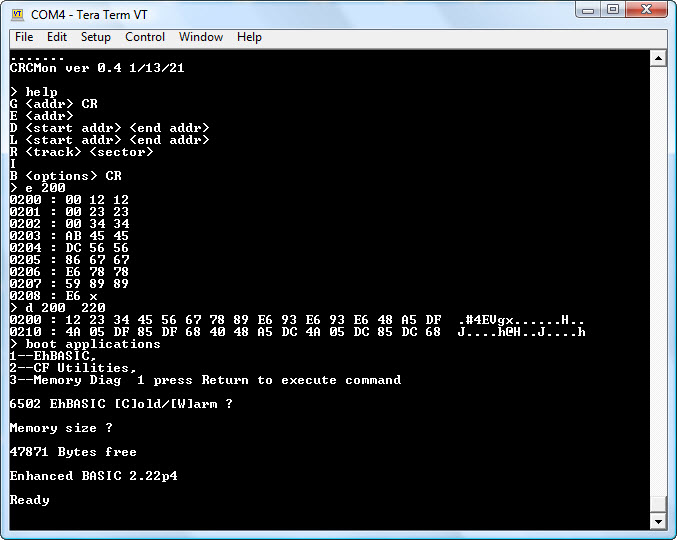Image resolution: width=677 pixels, height=540 pixels.
Task: Click the scrollbar up arrow
Action: click(657, 58)
